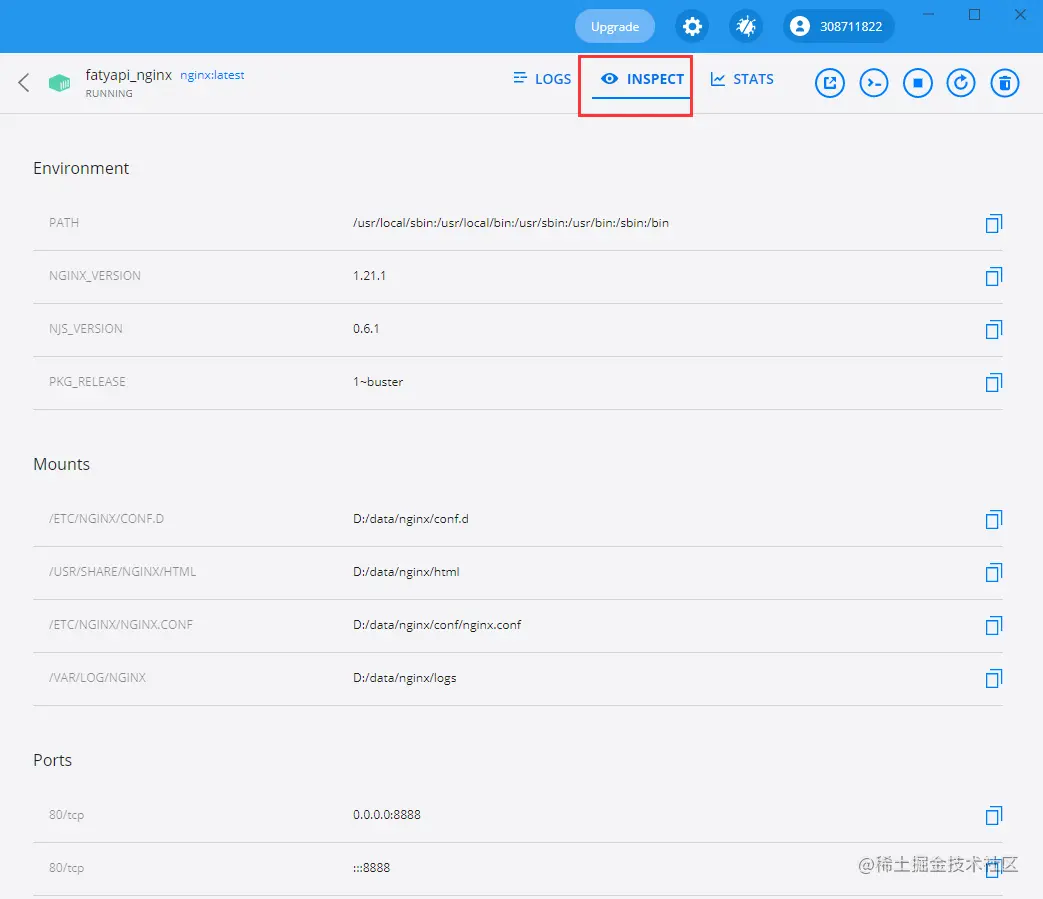Copy the PATH environment value
This screenshot has width=1043, height=899.
click(x=994, y=223)
